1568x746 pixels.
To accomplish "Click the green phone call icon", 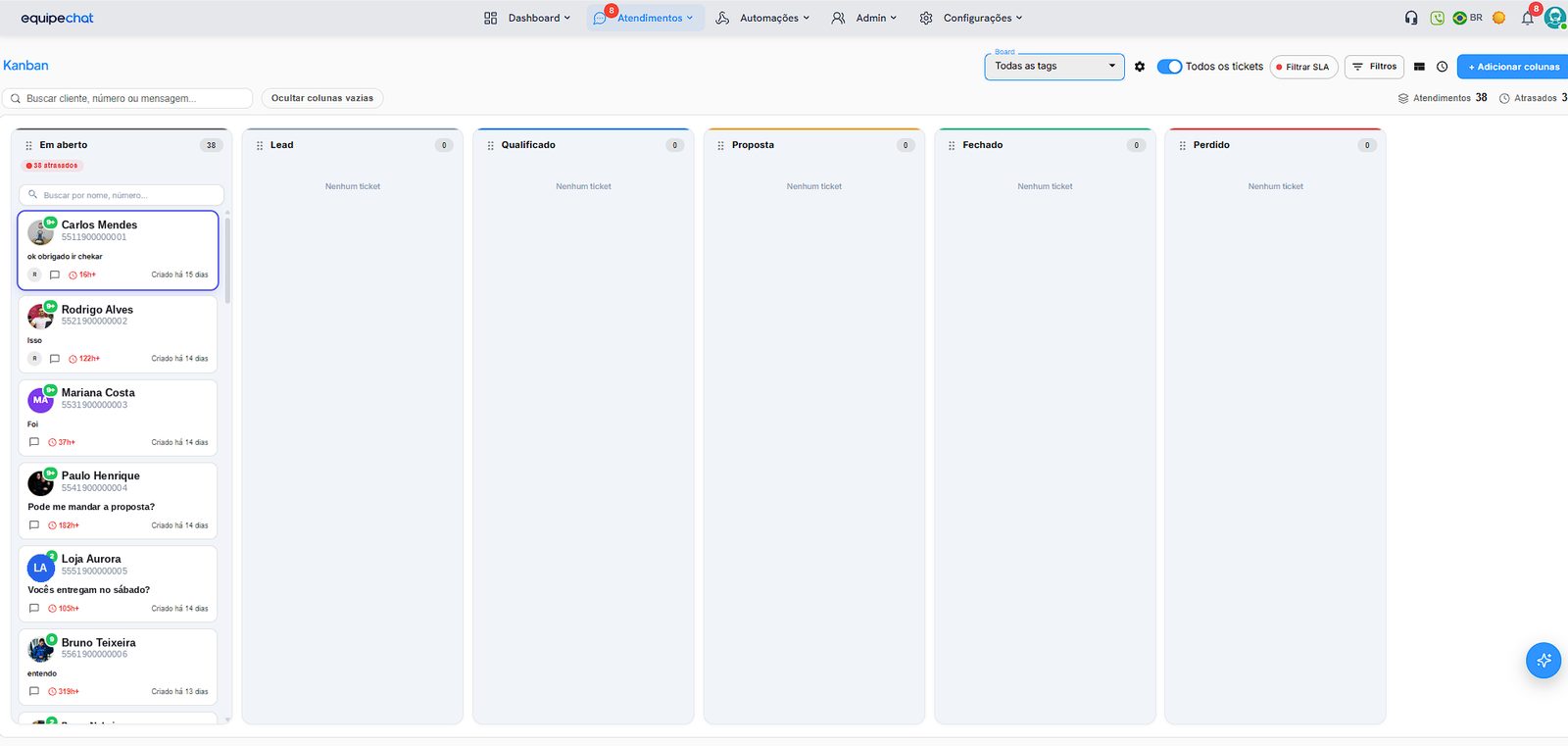I will point(1438,18).
